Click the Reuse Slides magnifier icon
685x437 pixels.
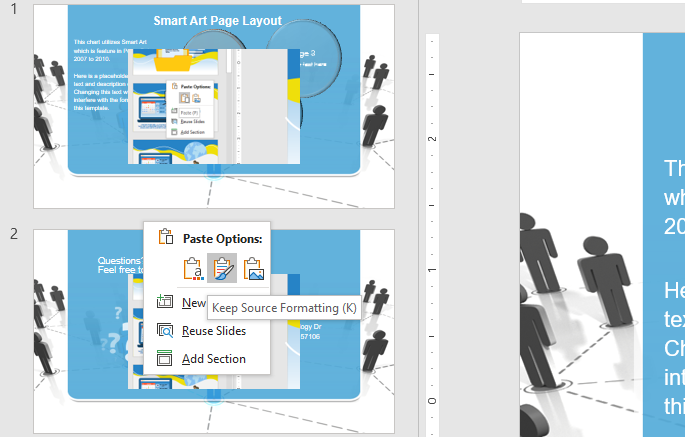click(x=165, y=330)
